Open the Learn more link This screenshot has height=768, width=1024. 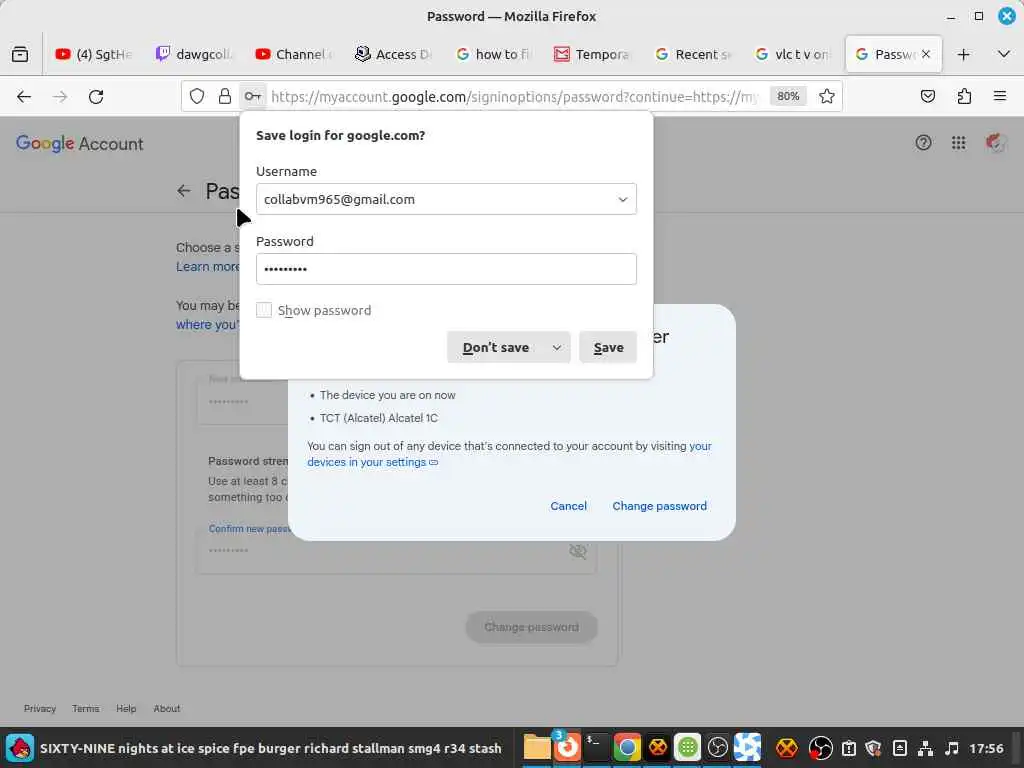pos(208,266)
